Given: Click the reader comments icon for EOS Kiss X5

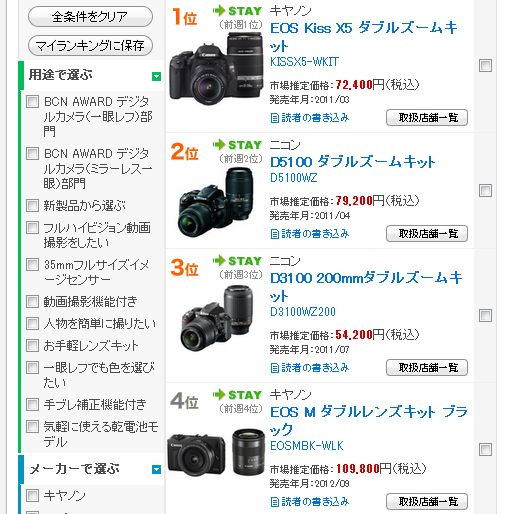Looking at the screenshot, I should coord(275,118).
